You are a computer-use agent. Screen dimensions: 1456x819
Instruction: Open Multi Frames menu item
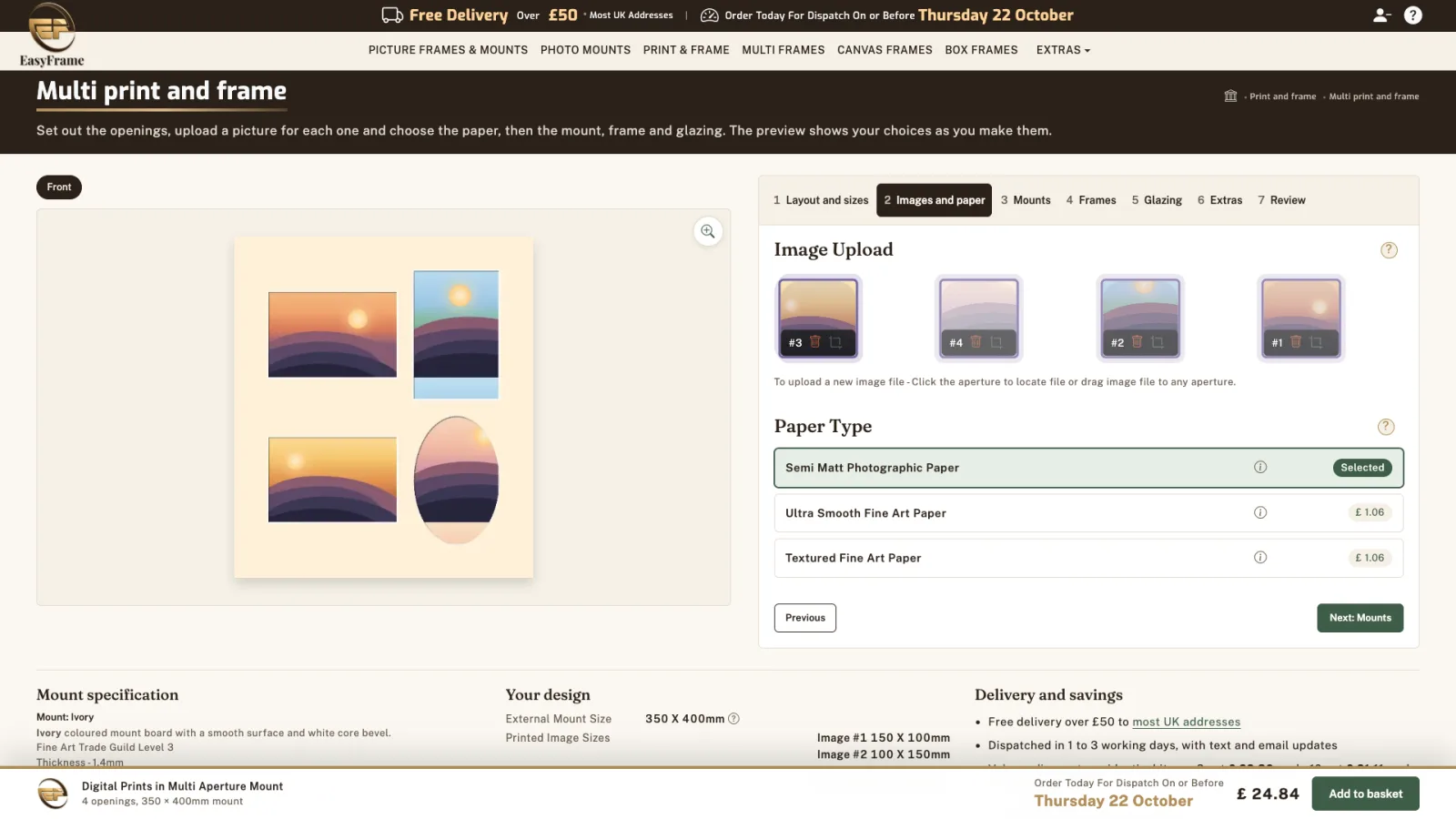pos(783,50)
